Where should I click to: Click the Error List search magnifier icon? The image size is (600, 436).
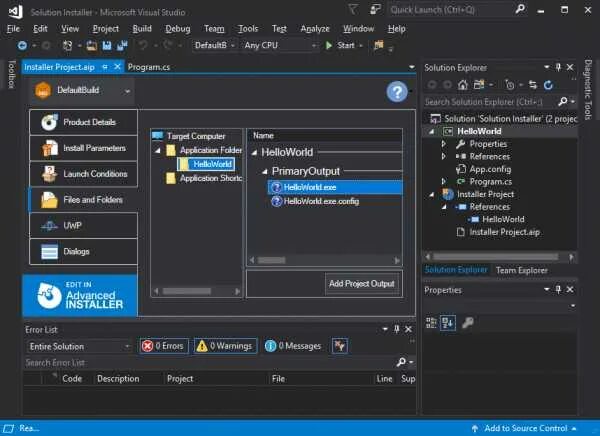[401, 362]
